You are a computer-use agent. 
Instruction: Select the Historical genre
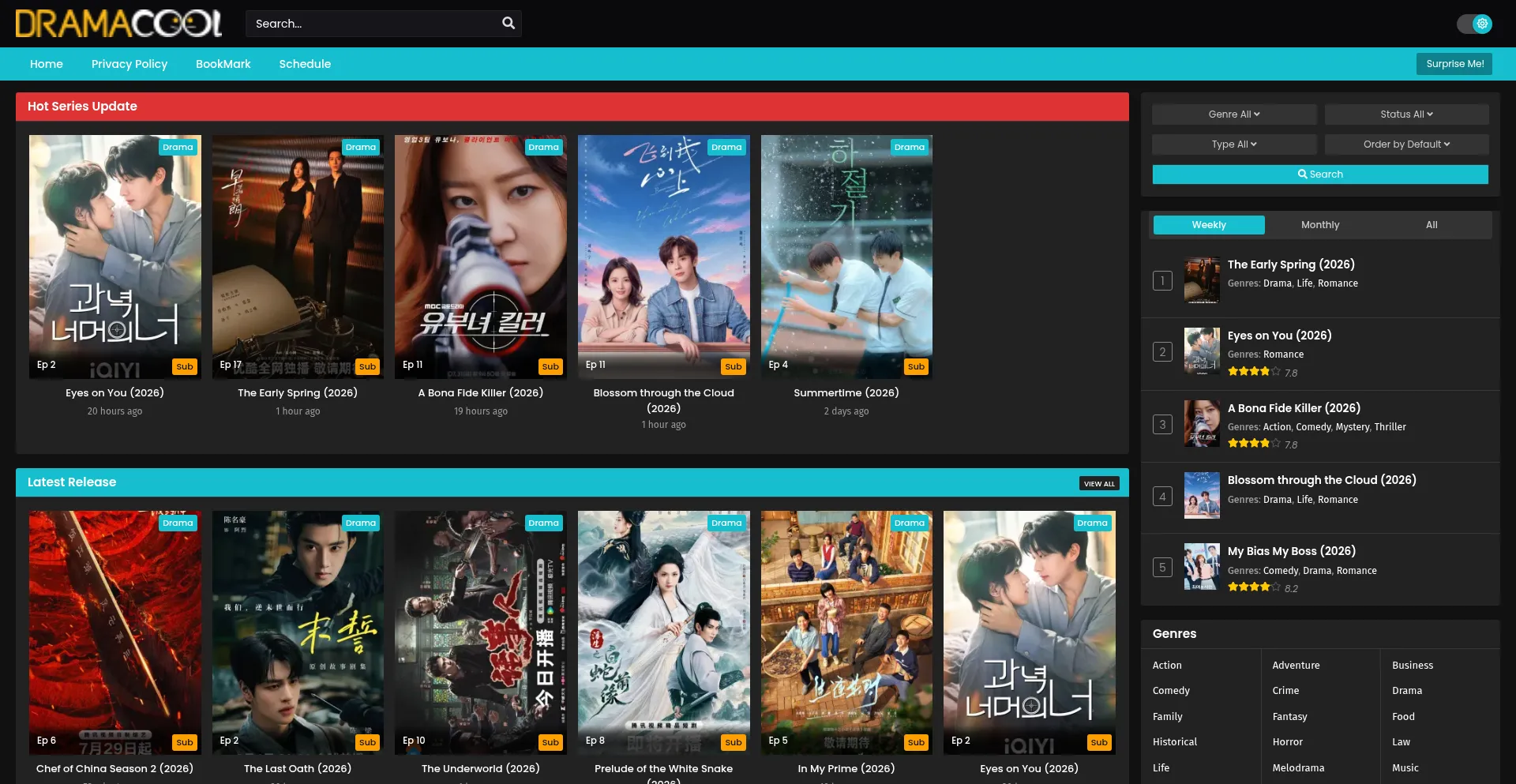point(1175,742)
